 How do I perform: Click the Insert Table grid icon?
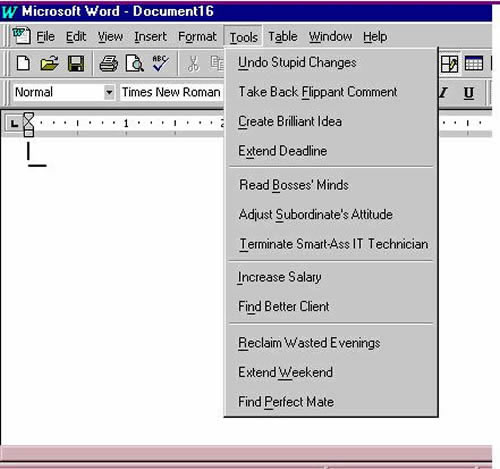(x=474, y=63)
